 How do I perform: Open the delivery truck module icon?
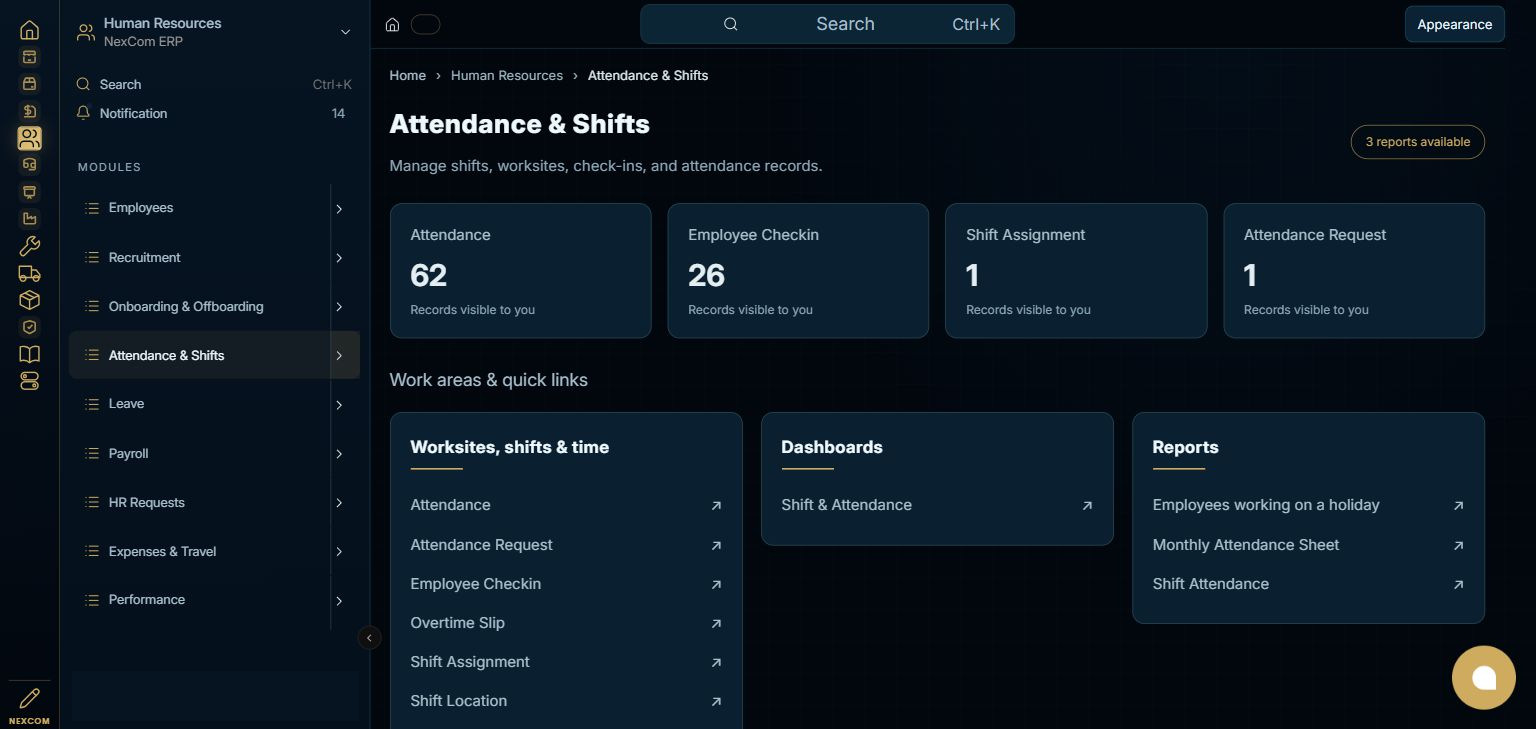pyautogui.click(x=29, y=273)
